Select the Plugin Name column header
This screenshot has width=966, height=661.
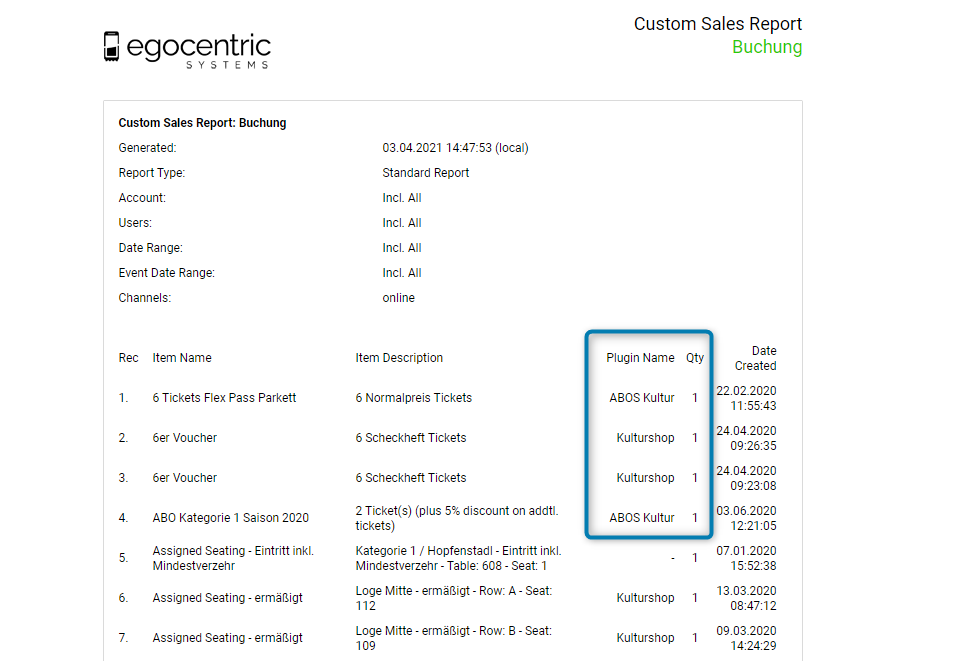640,358
